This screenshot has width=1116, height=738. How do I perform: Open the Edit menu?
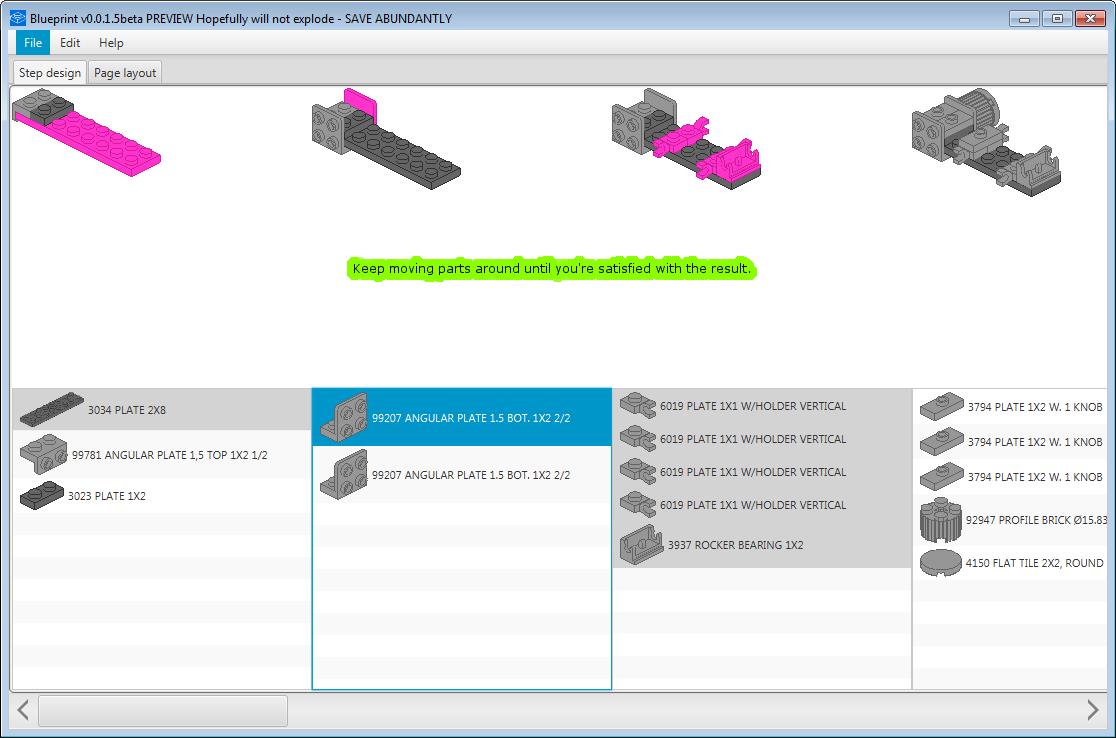pyautogui.click(x=70, y=43)
